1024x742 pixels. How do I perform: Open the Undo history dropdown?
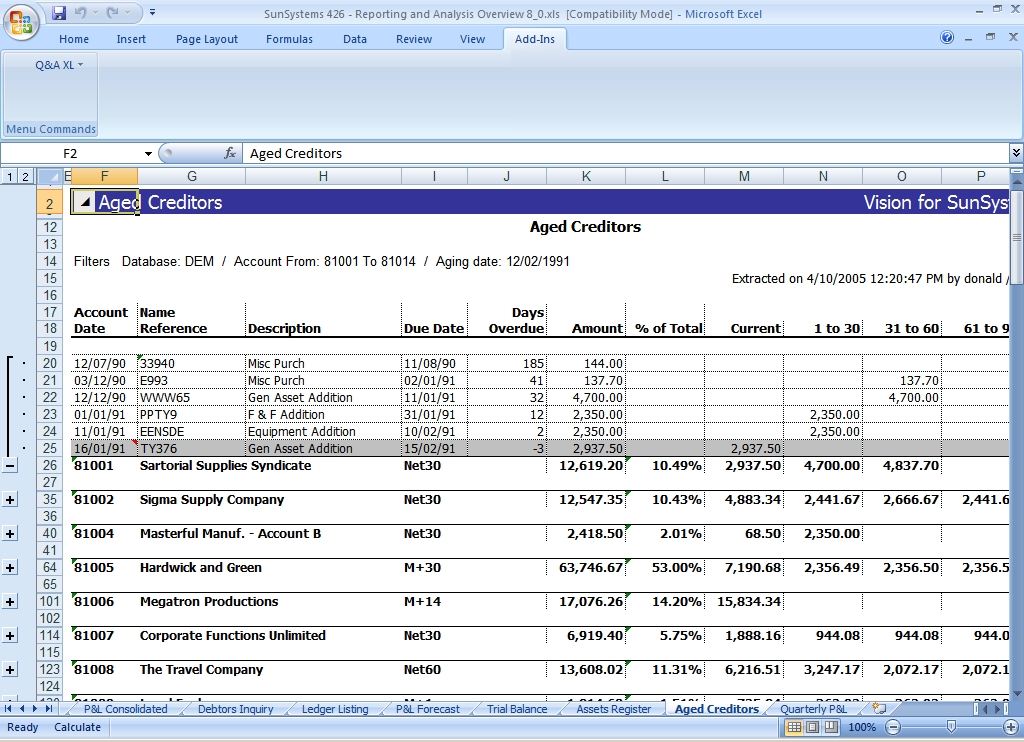[95, 12]
